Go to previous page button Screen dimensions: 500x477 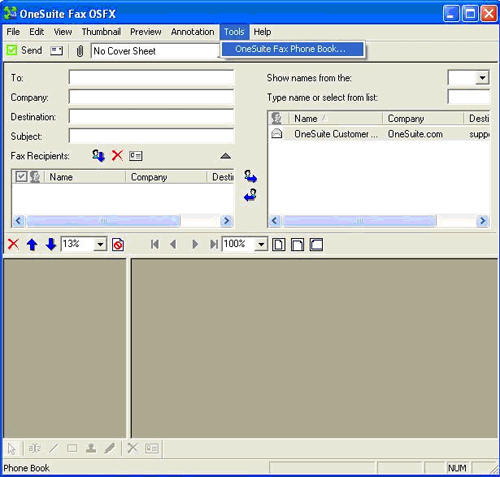point(173,244)
